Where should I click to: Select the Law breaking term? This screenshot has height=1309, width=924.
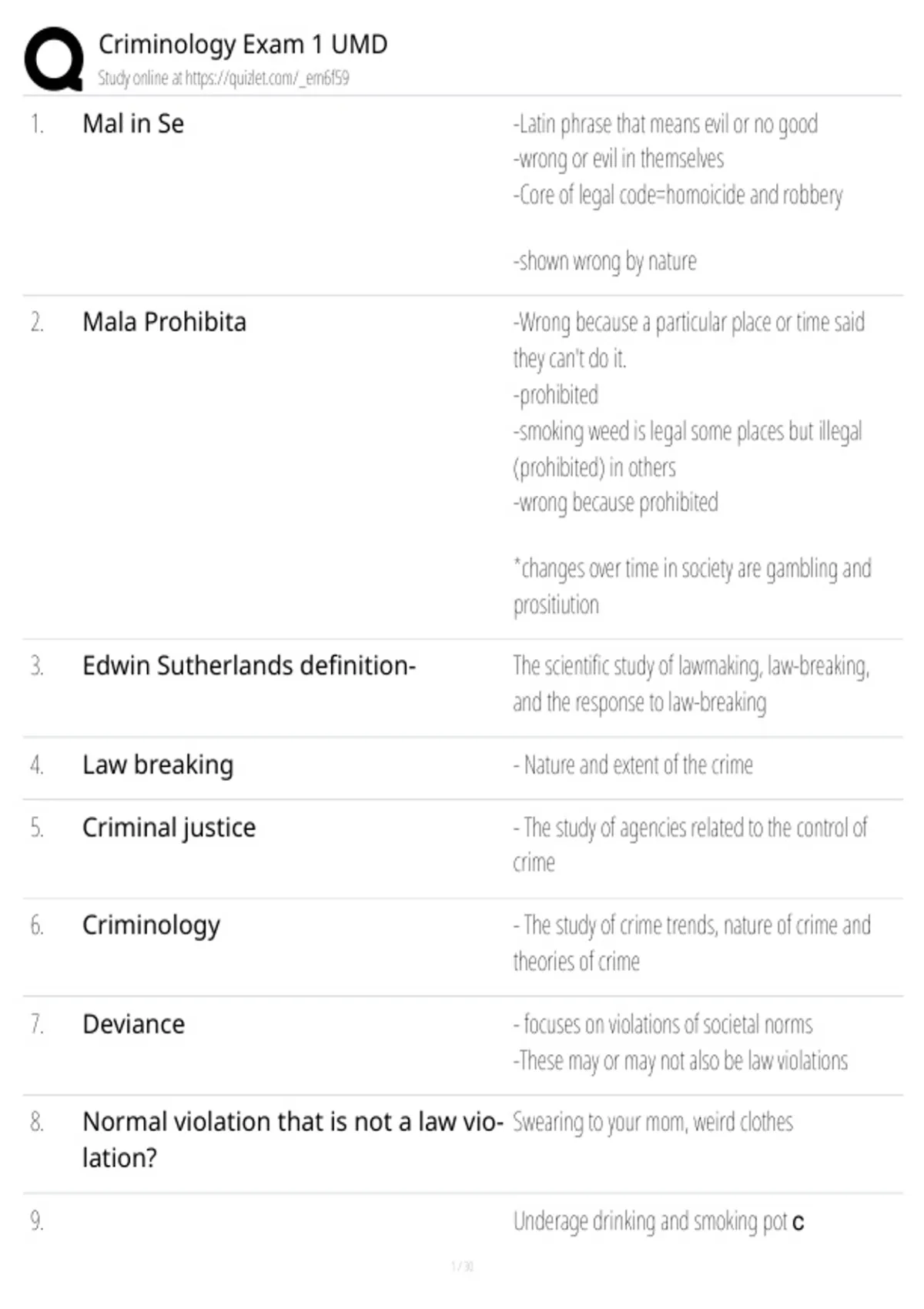(158, 765)
